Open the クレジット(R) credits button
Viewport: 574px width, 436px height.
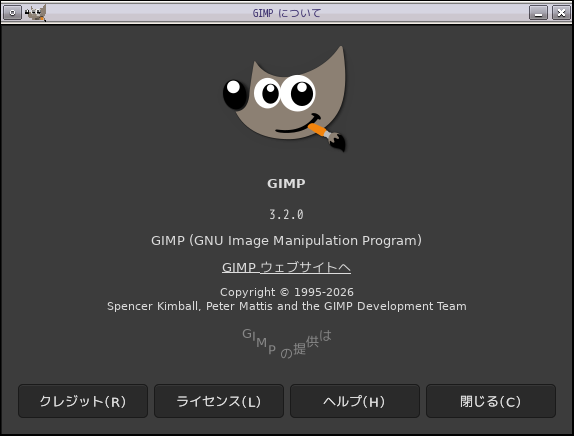coord(83,401)
